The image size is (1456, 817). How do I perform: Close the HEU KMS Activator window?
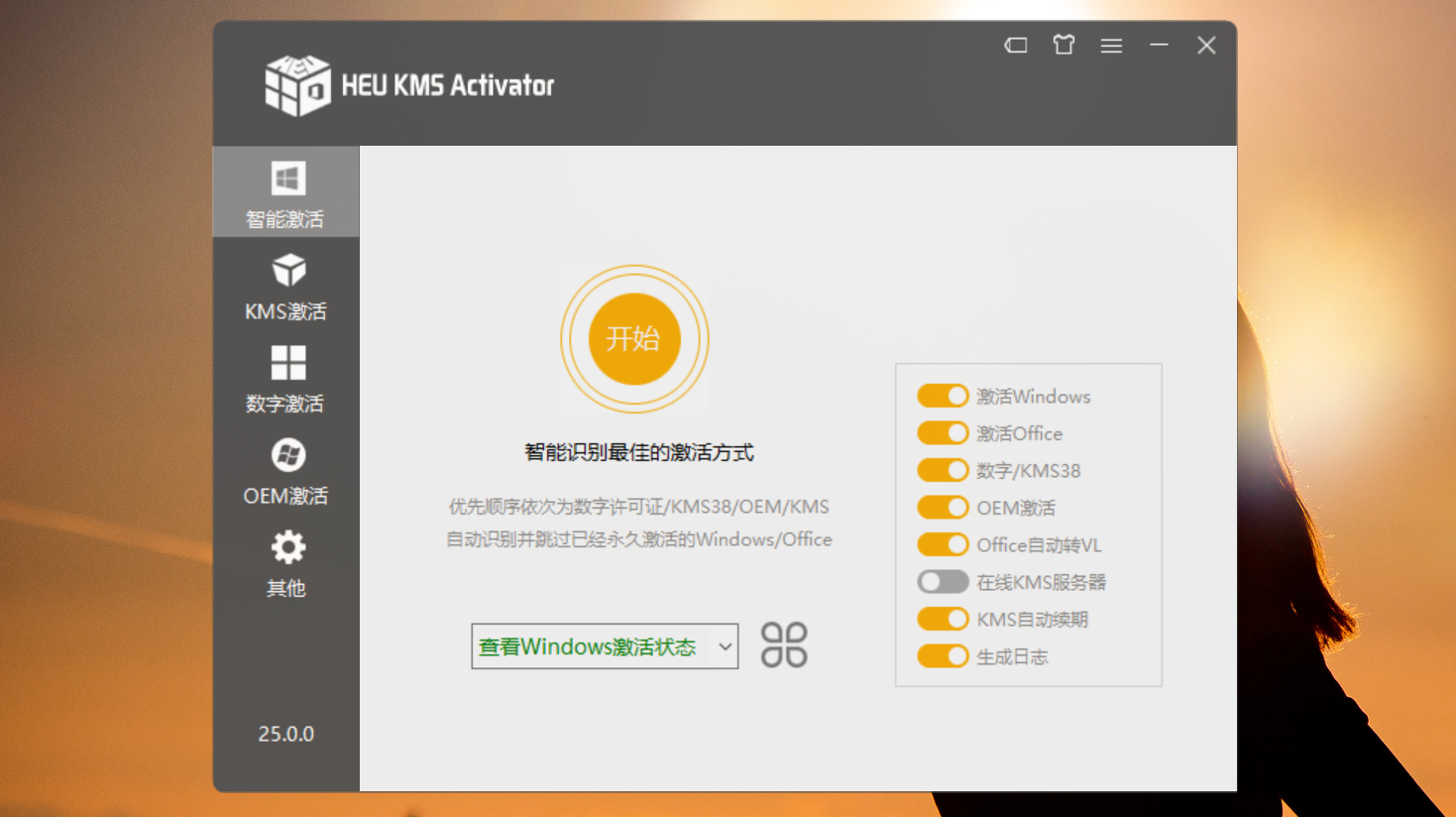[x=1206, y=46]
